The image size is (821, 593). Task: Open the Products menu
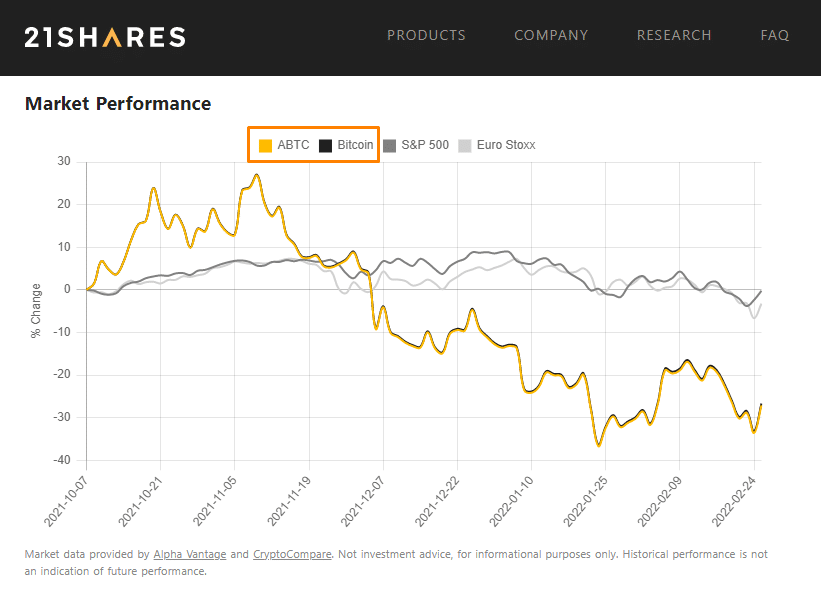(426, 35)
